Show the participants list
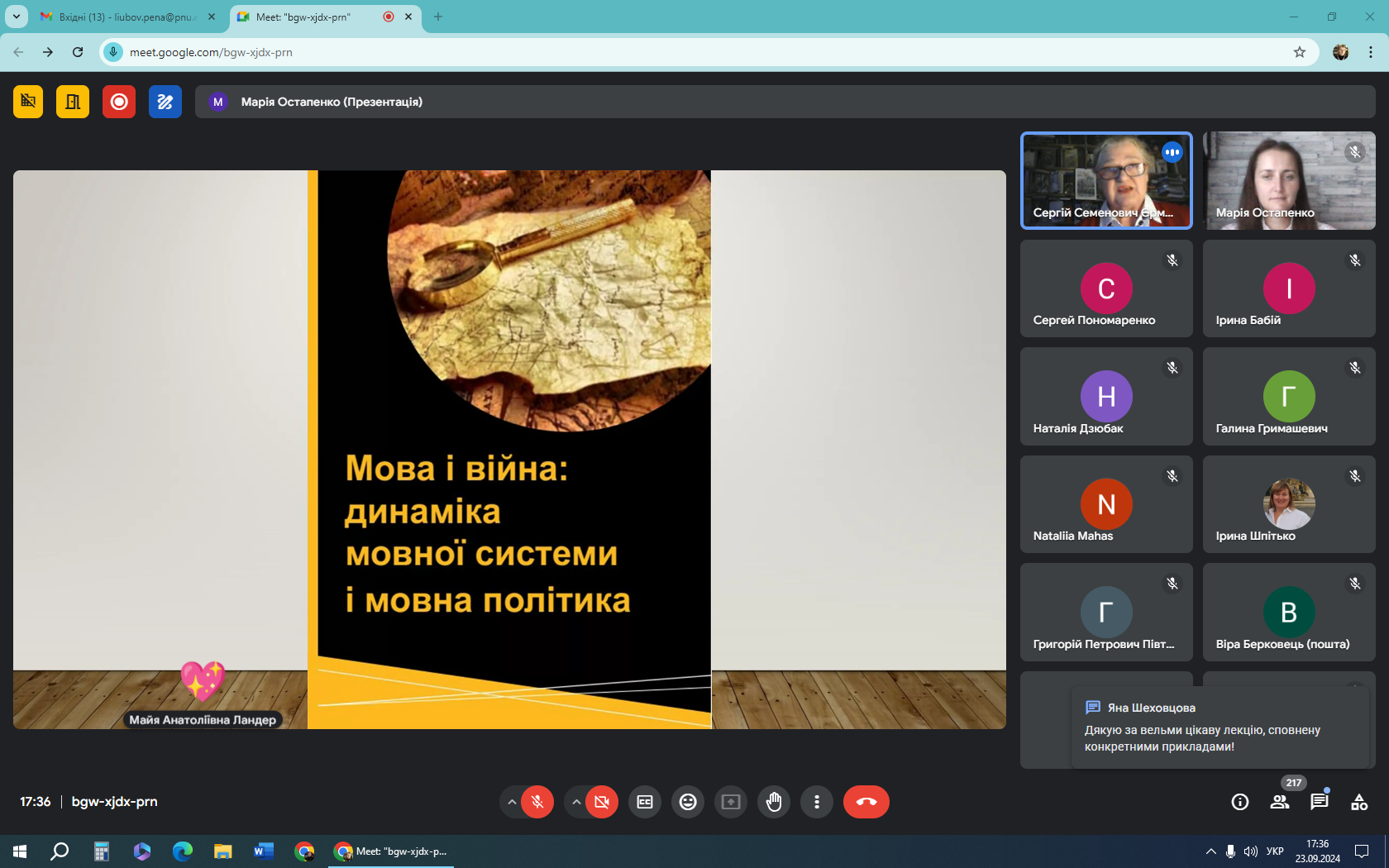 coord(1279,802)
